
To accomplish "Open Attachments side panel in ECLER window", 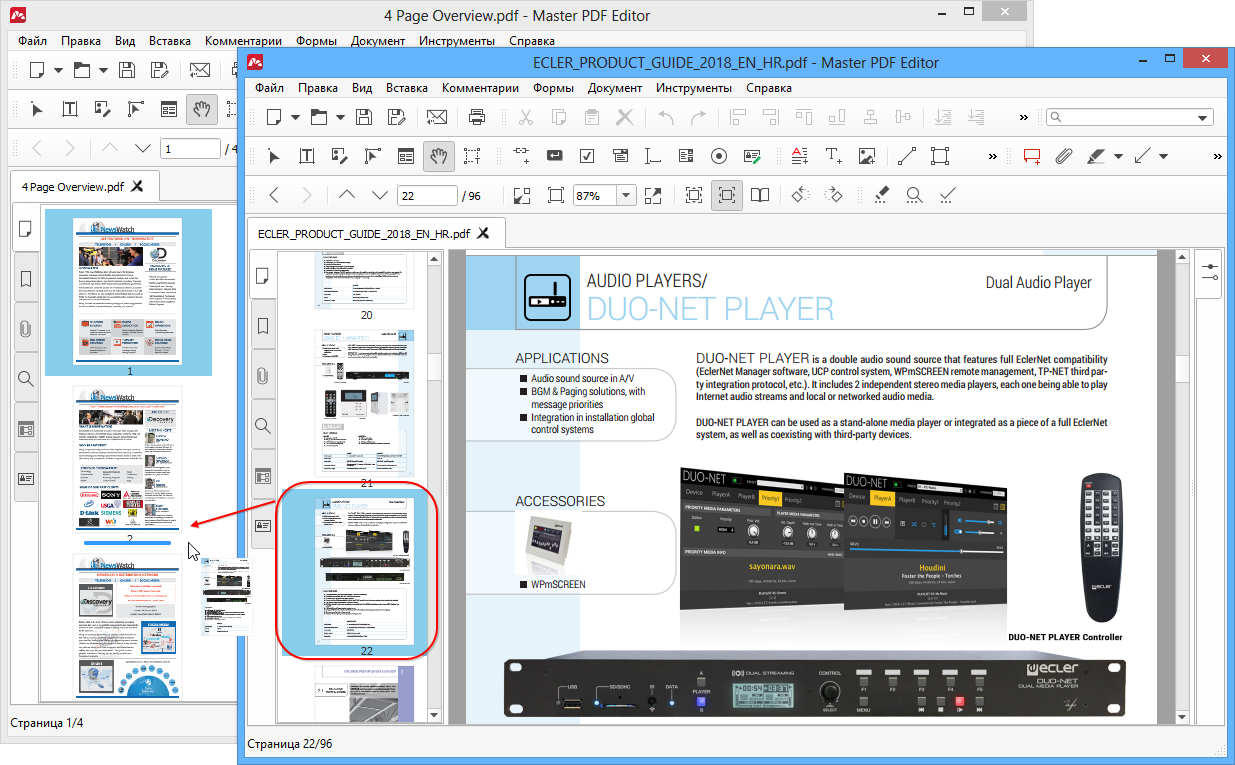I will tap(262, 376).
